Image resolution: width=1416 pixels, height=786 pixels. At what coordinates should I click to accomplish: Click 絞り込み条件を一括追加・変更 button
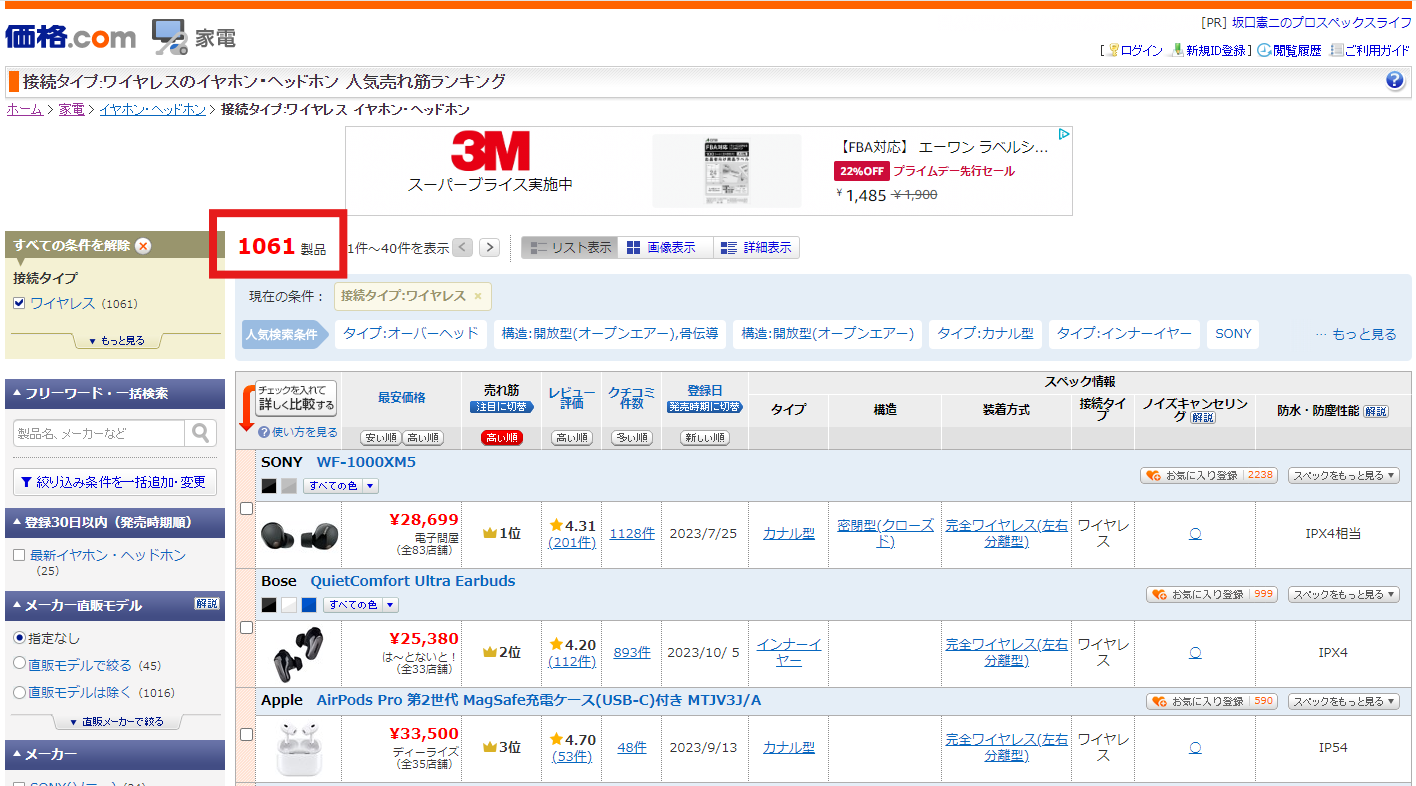113,482
